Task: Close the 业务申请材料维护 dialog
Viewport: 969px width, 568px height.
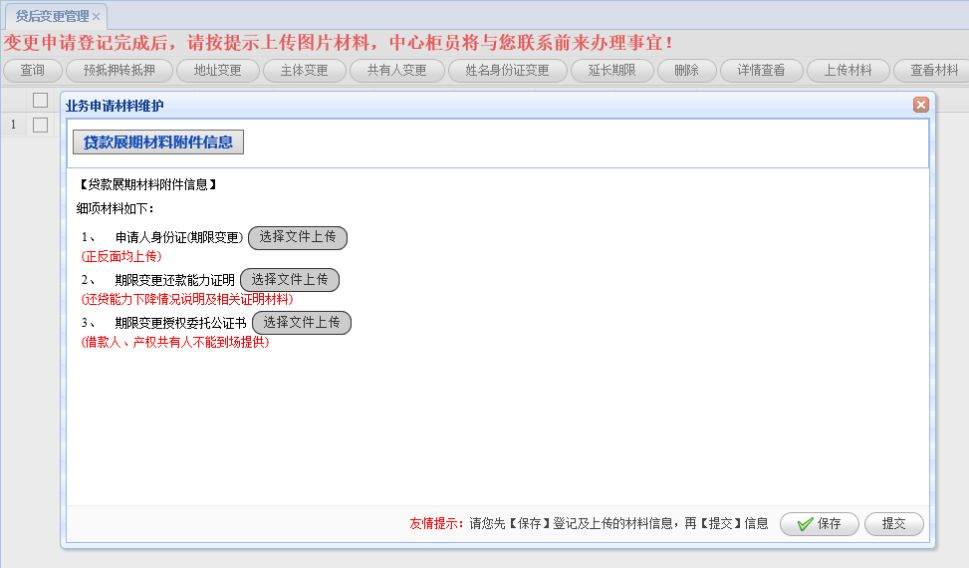Action: point(921,104)
